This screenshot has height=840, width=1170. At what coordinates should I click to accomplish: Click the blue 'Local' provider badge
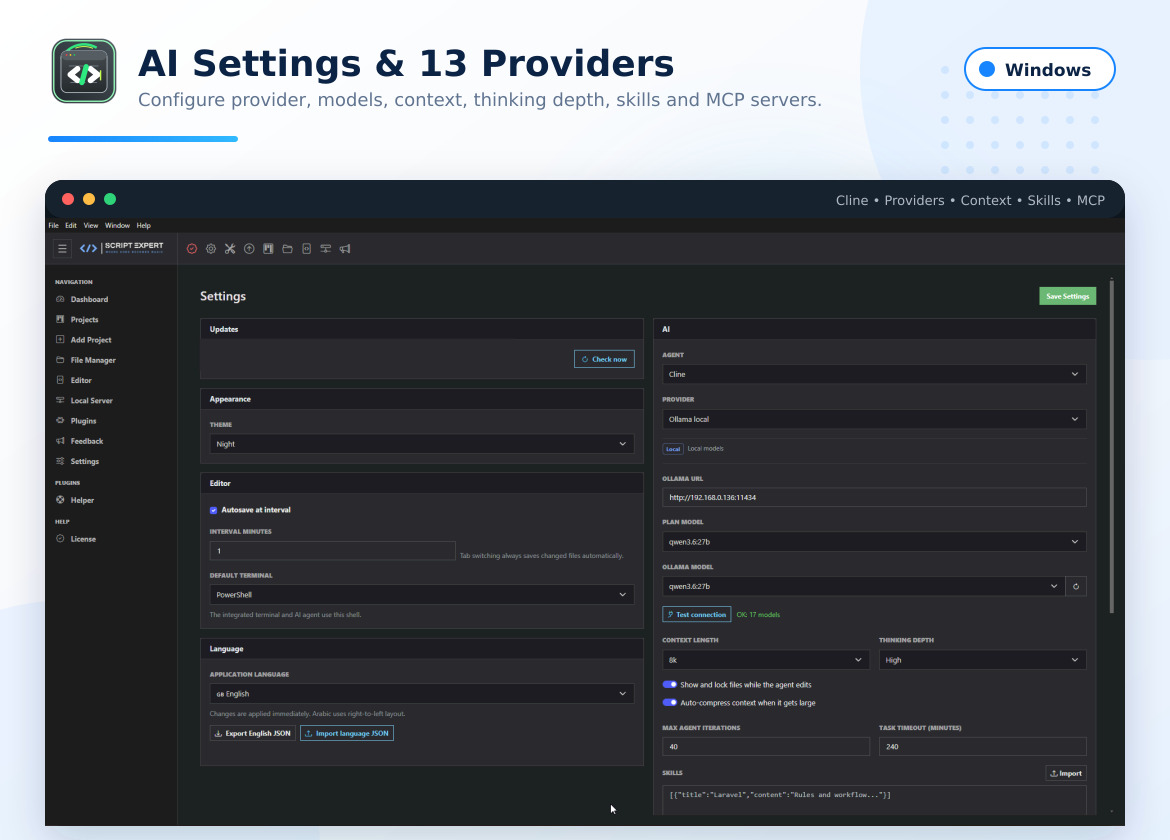673,449
